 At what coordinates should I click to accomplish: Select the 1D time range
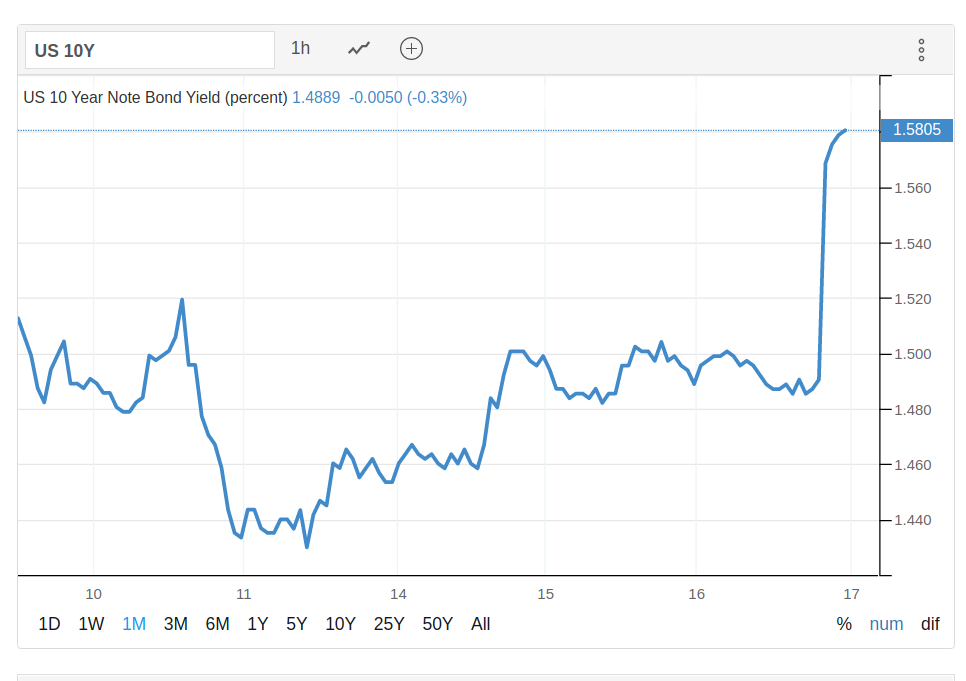point(49,624)
